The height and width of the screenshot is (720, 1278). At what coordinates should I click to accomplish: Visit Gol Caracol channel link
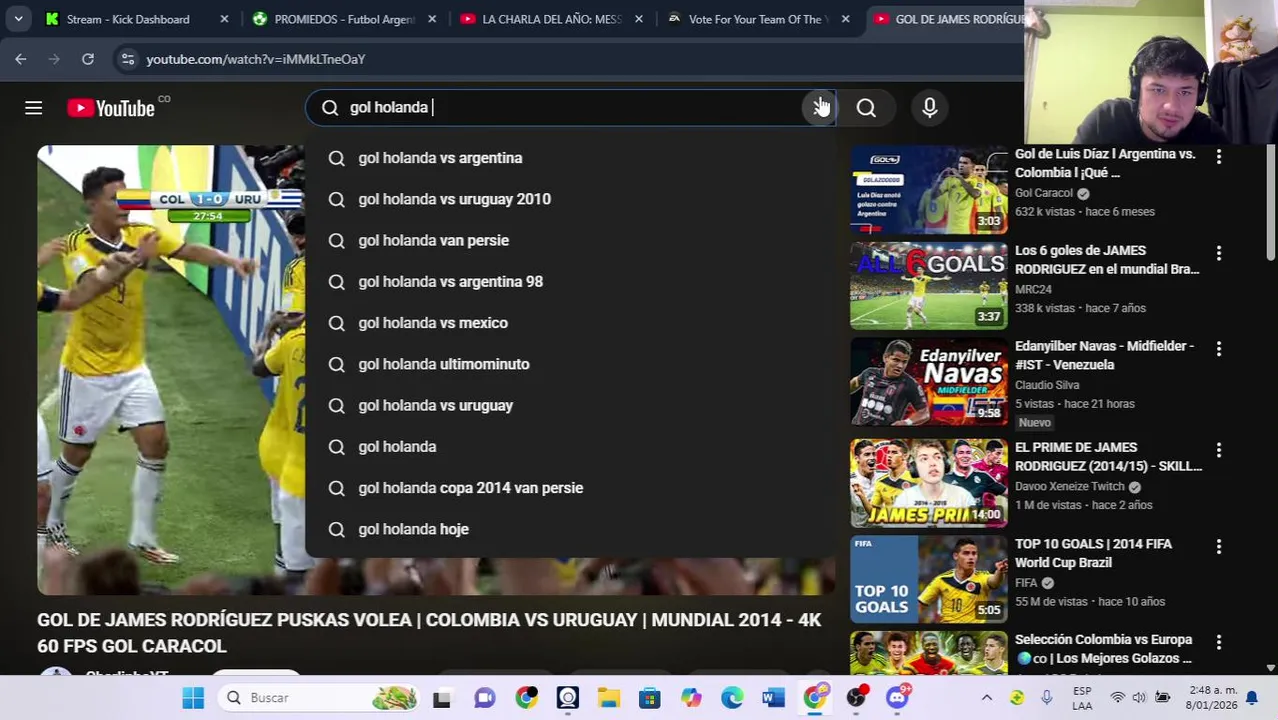pyautogui.click(x=1044, y=193)
